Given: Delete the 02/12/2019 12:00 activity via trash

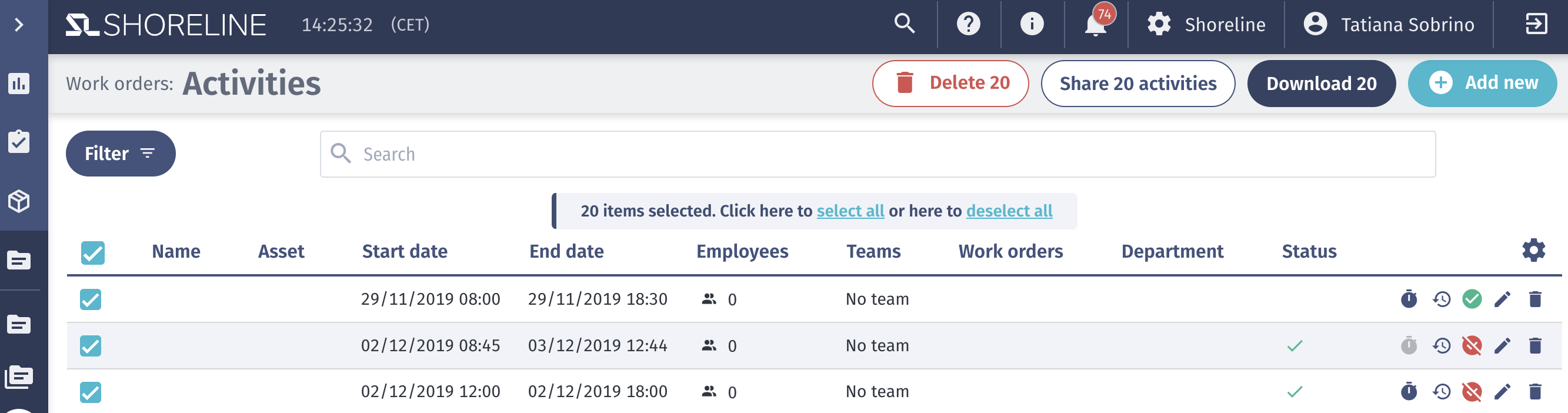Looking at the screenshot, I should [x=1534, y=391].
